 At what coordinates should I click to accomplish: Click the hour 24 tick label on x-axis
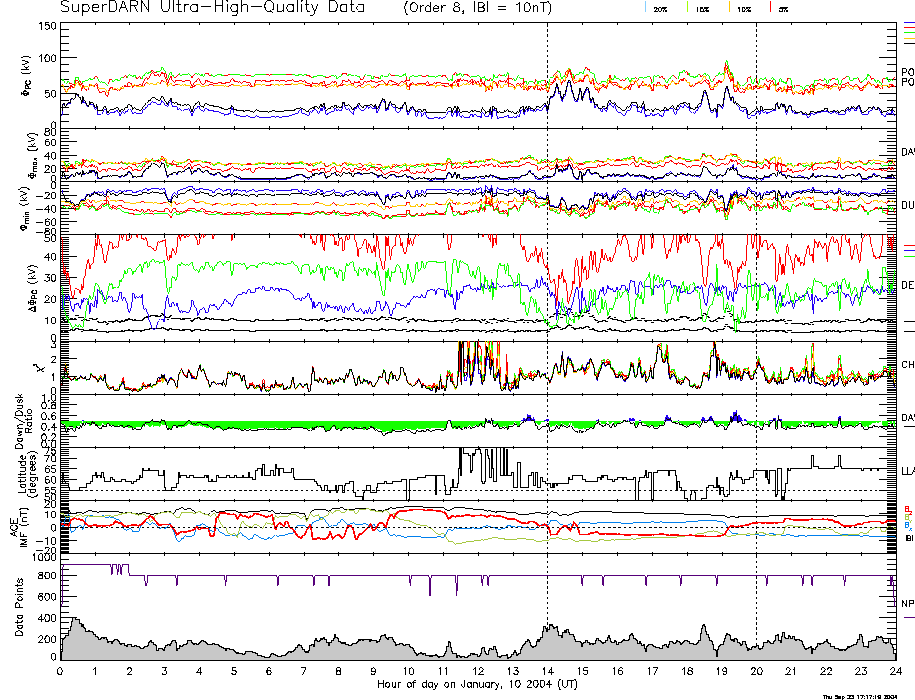895,672
